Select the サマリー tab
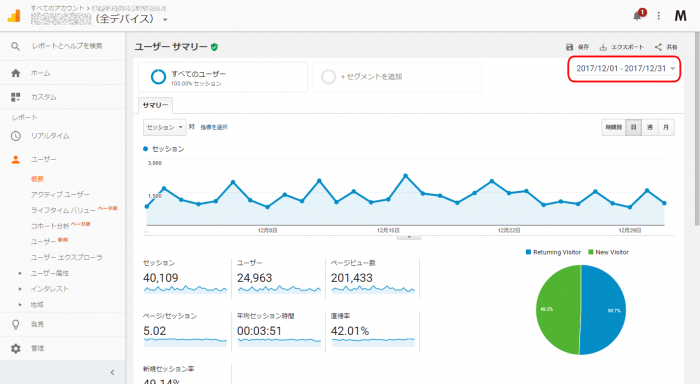 click(x=155, y=105)
